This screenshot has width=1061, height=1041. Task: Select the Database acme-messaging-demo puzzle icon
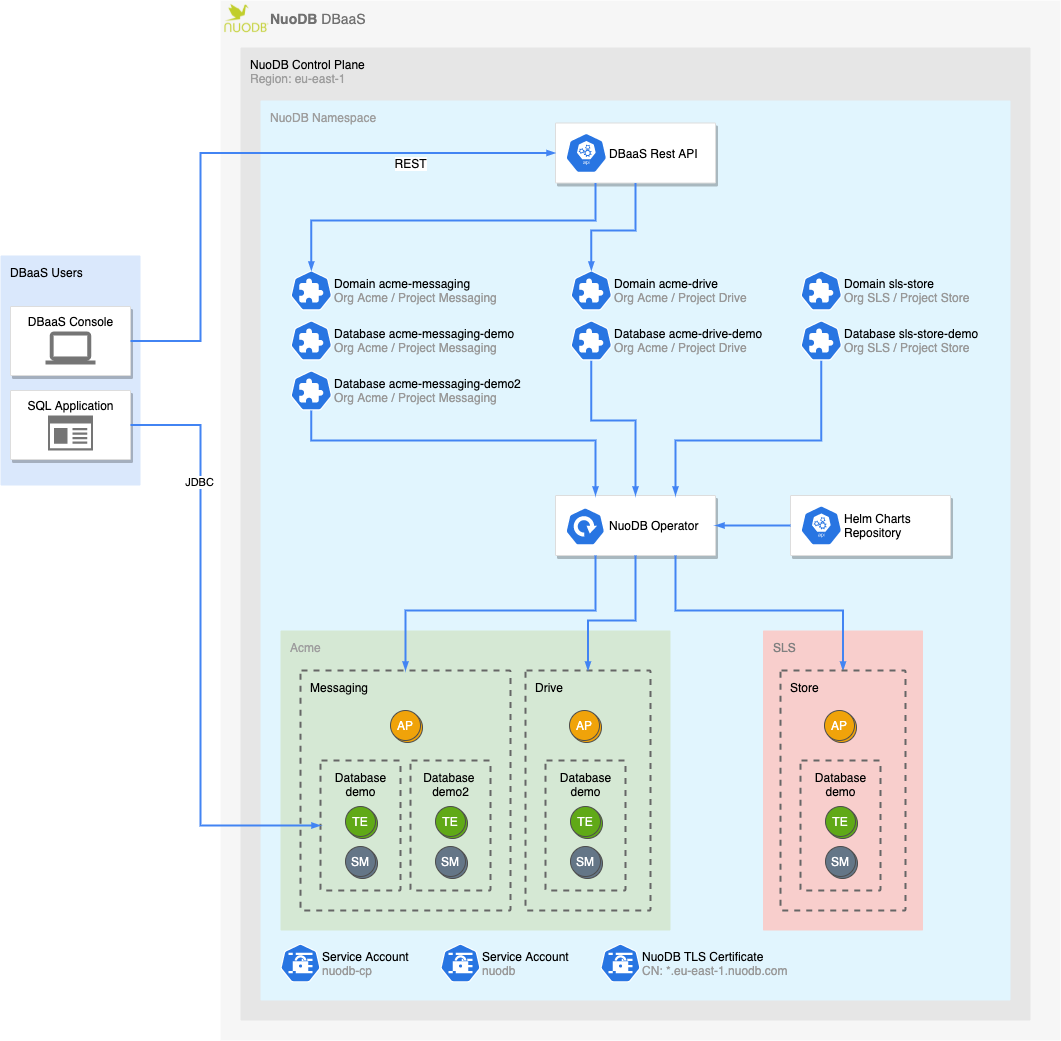click(311, 340)
